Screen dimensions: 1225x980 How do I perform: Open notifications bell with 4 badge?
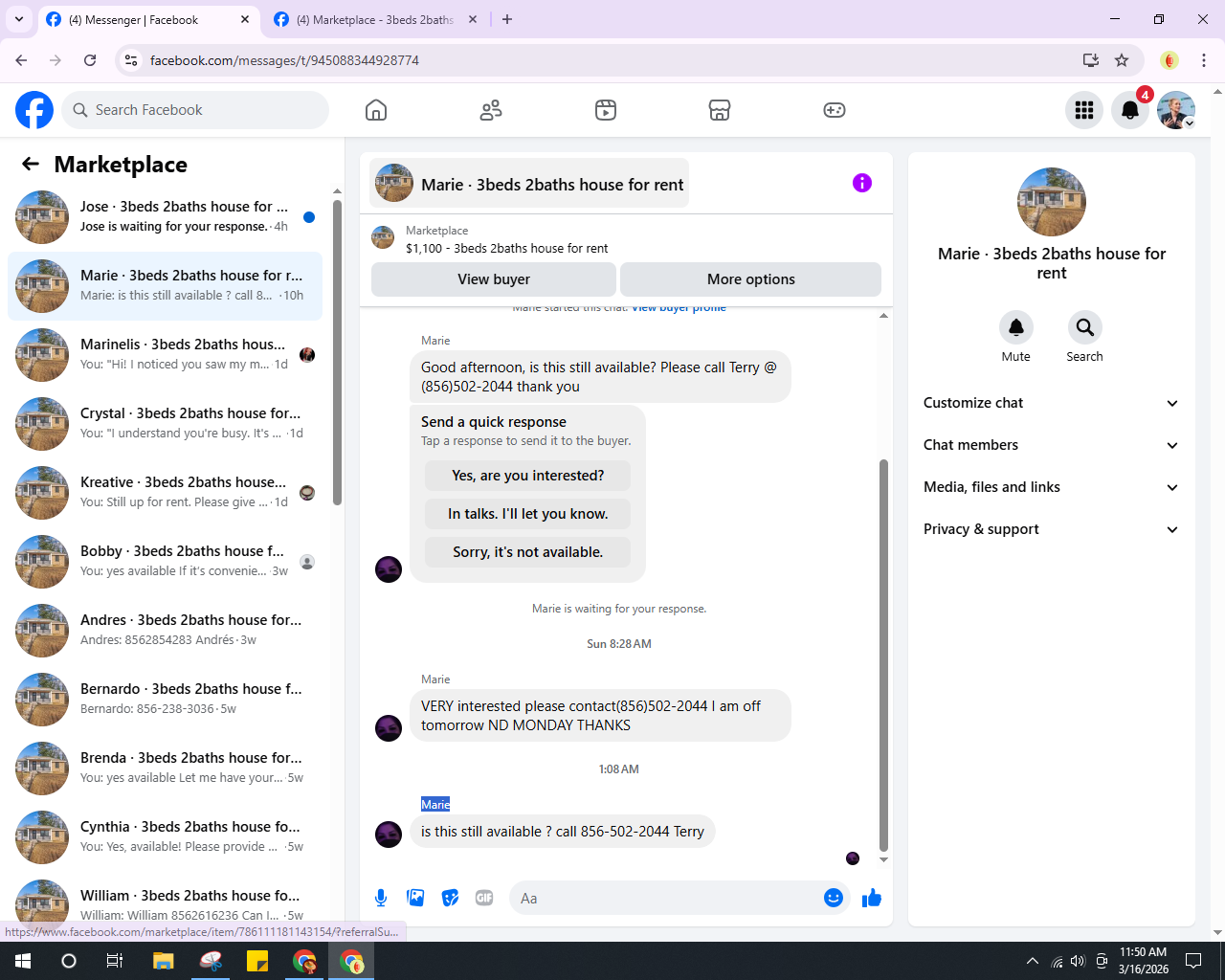1130,110
